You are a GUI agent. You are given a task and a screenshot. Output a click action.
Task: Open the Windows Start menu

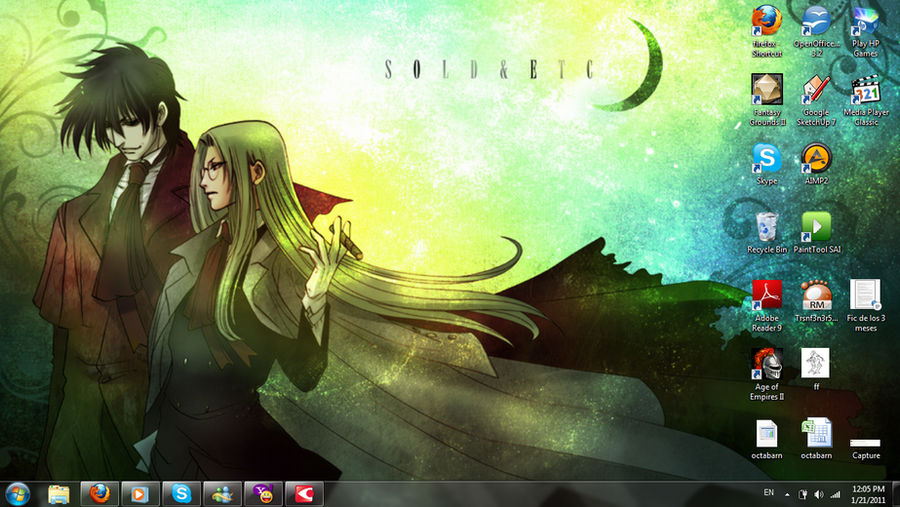(17, 494)
